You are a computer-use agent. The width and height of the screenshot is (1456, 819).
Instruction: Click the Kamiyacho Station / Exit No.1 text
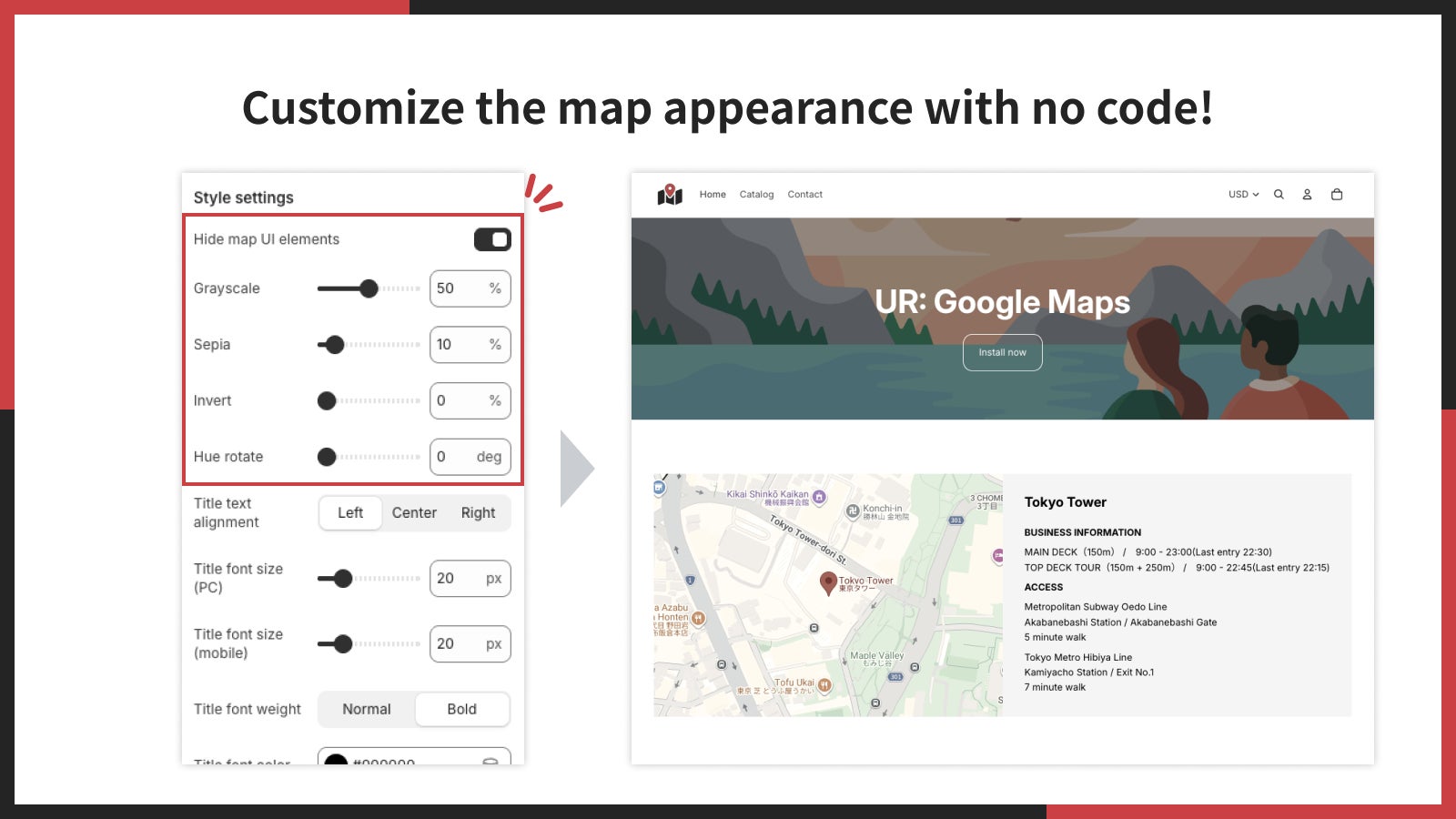(x=1088, y=672)
